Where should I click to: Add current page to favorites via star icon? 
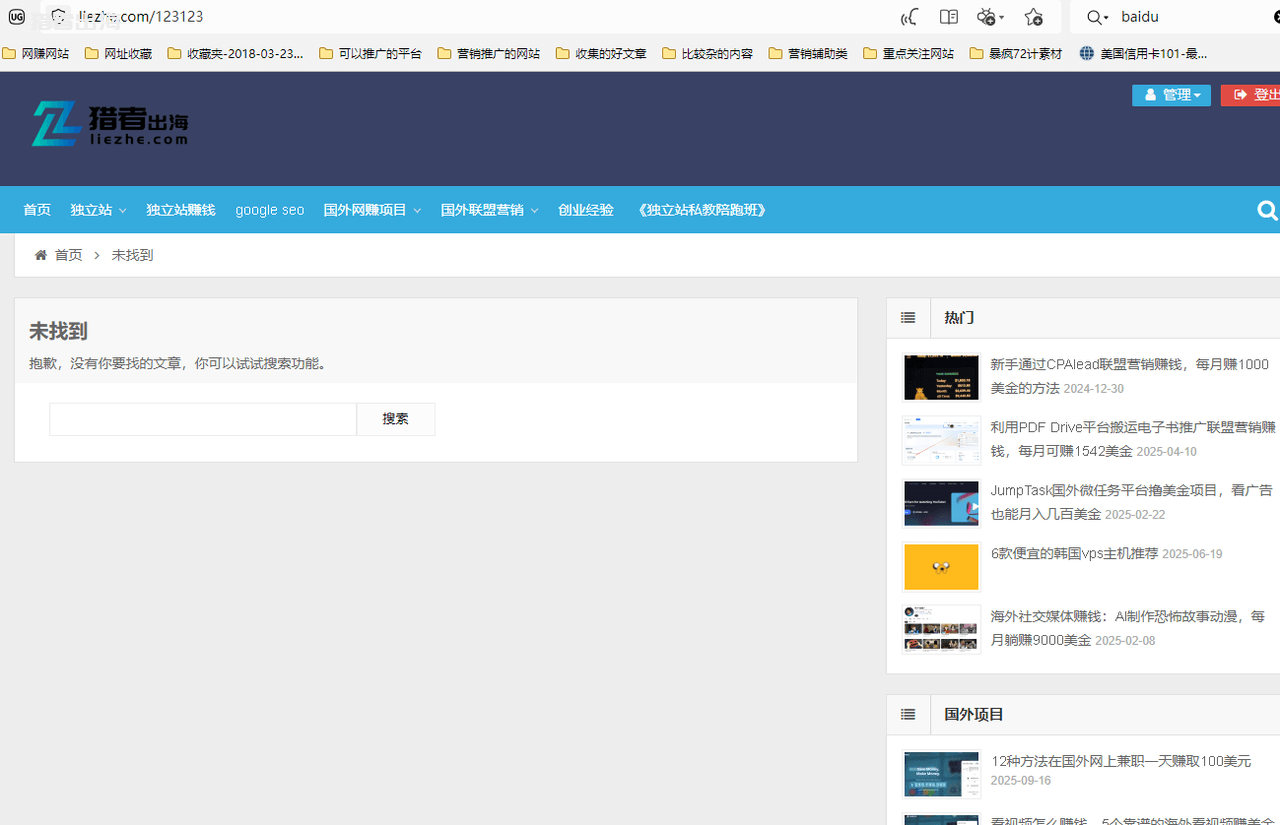tap(1034, 16)
